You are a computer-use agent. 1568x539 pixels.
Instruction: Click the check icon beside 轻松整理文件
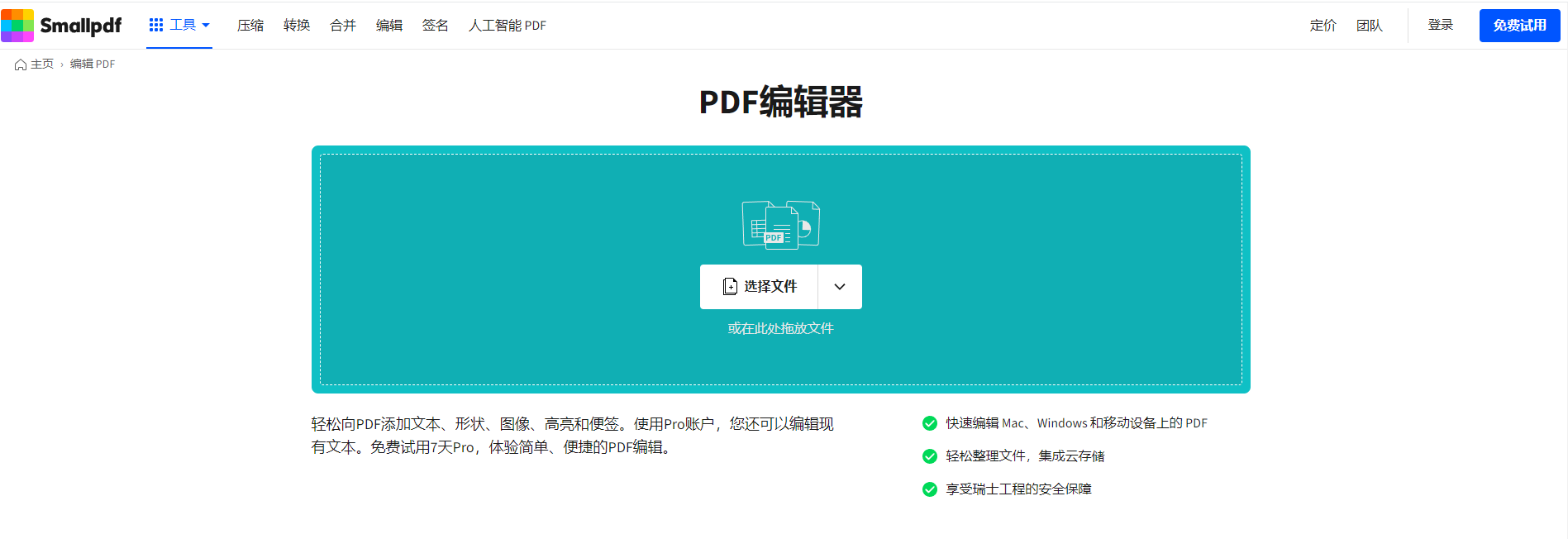[x=930, y=456]
